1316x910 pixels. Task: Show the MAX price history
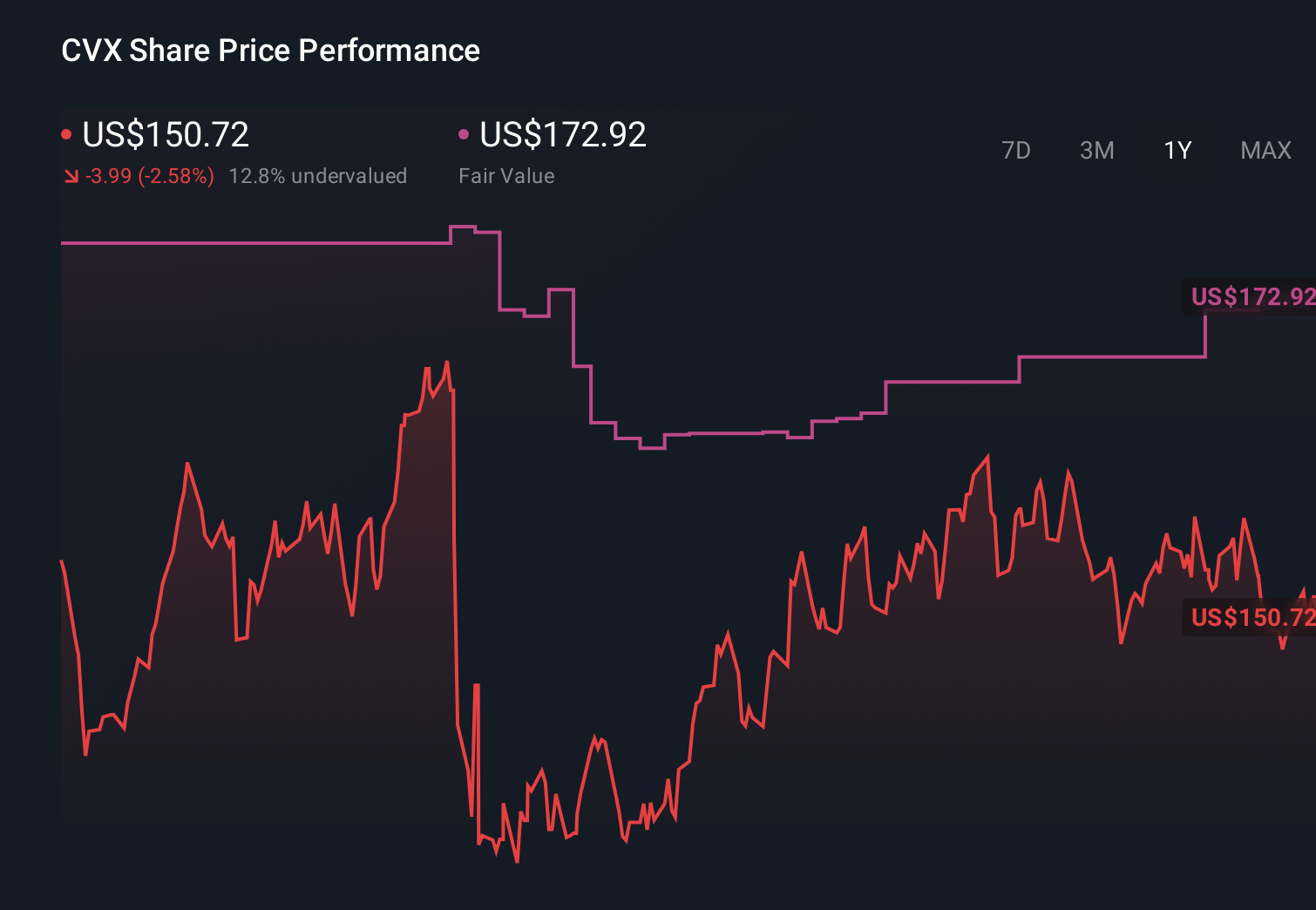1265,151
